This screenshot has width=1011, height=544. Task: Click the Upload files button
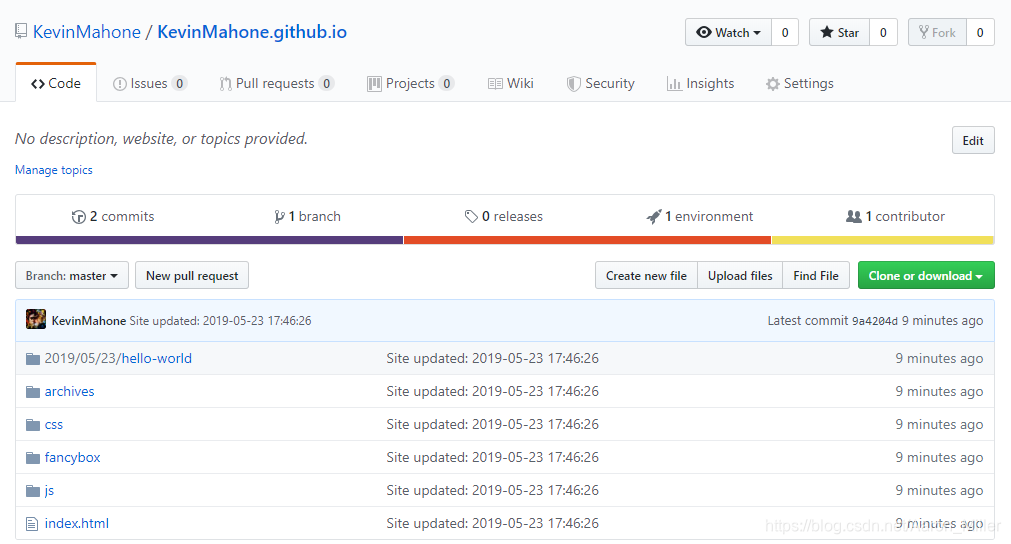(740, 275)
